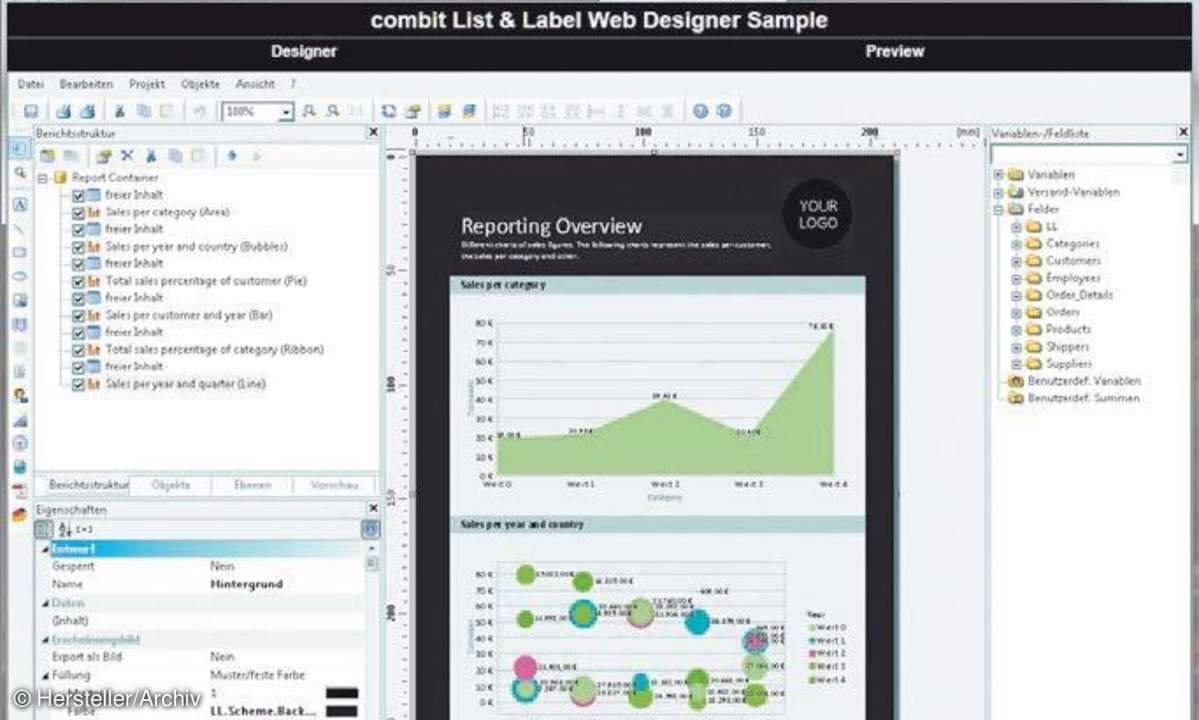Close the Berichtsstruktur panel
This screenshot has height=720, width=1199.
click(x=373, y=133)
